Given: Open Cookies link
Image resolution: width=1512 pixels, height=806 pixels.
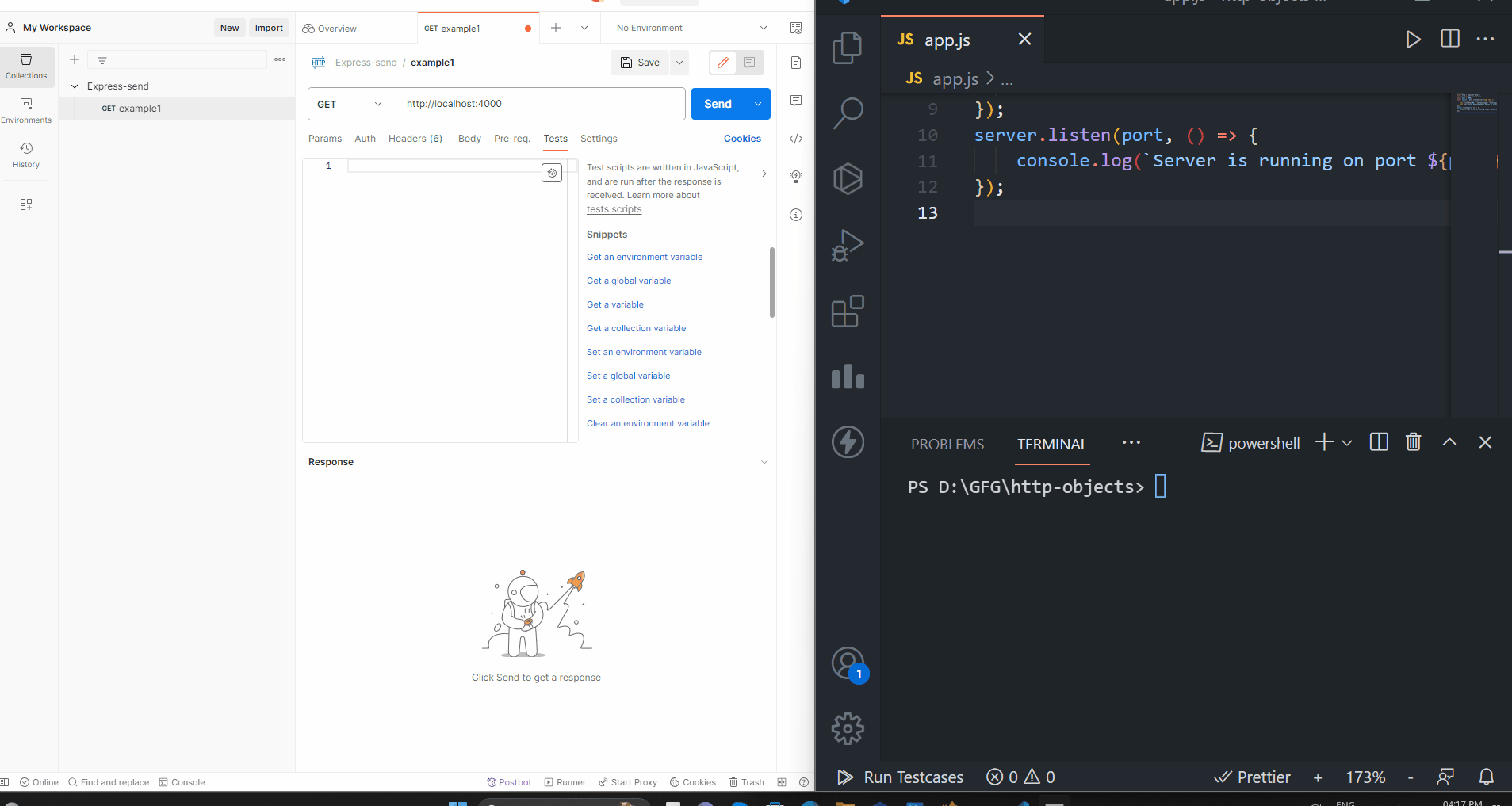Looking at the screenshot, I should tap(742, 139).
